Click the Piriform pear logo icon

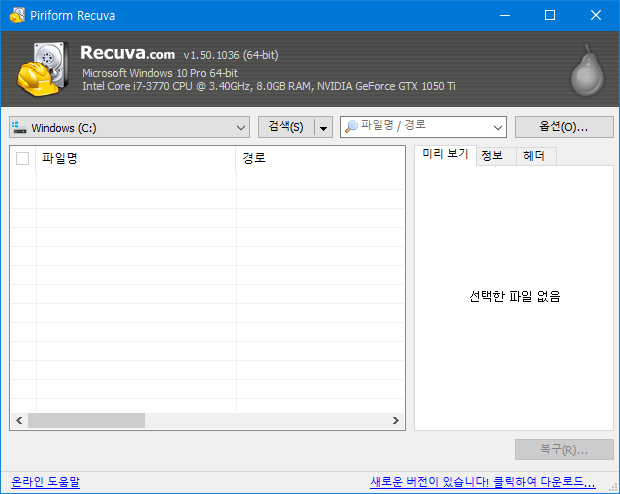587,70
